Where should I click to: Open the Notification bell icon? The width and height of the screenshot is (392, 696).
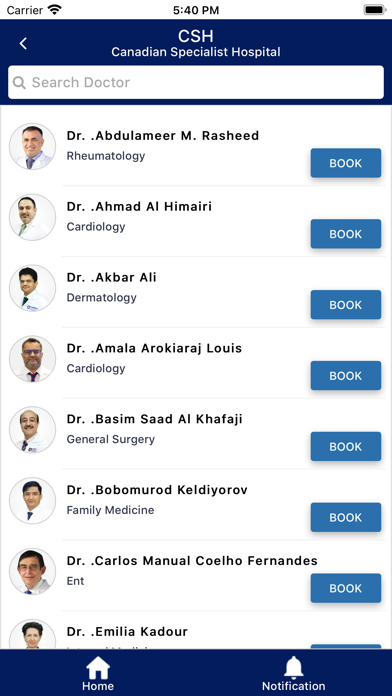coord(293,668)
